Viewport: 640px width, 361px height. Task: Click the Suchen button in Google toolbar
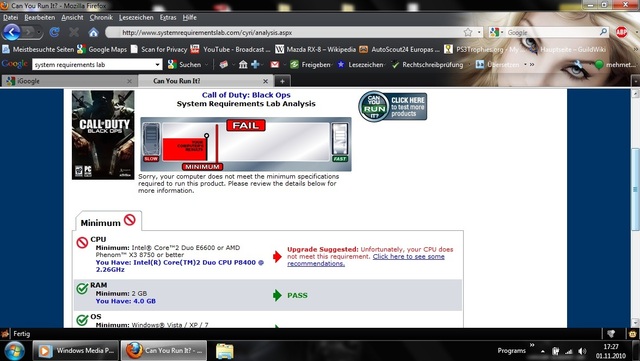coord(185,65)
